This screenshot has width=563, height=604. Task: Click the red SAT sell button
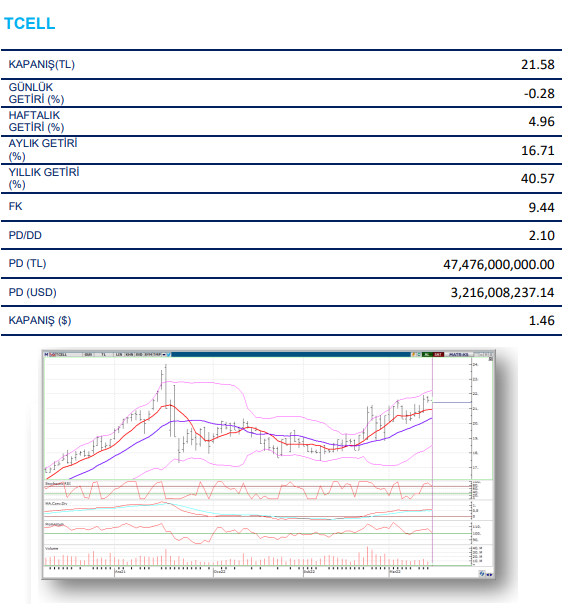[x=438, y=354]
